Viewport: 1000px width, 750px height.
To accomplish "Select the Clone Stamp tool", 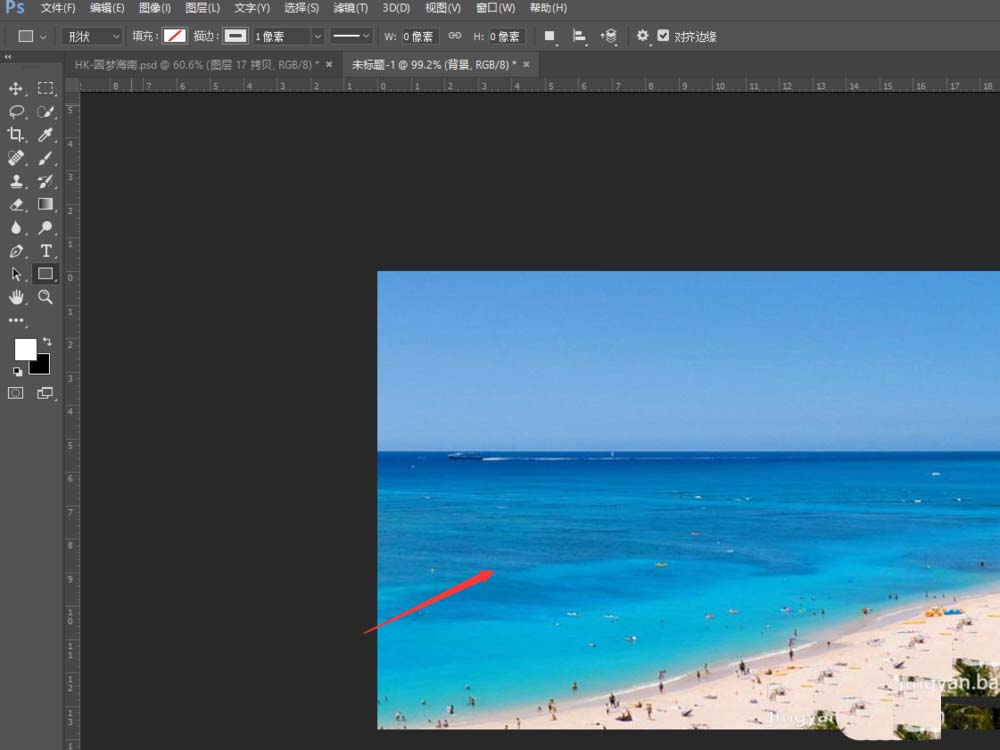I will pyautogui.click(x=16, y=181).
